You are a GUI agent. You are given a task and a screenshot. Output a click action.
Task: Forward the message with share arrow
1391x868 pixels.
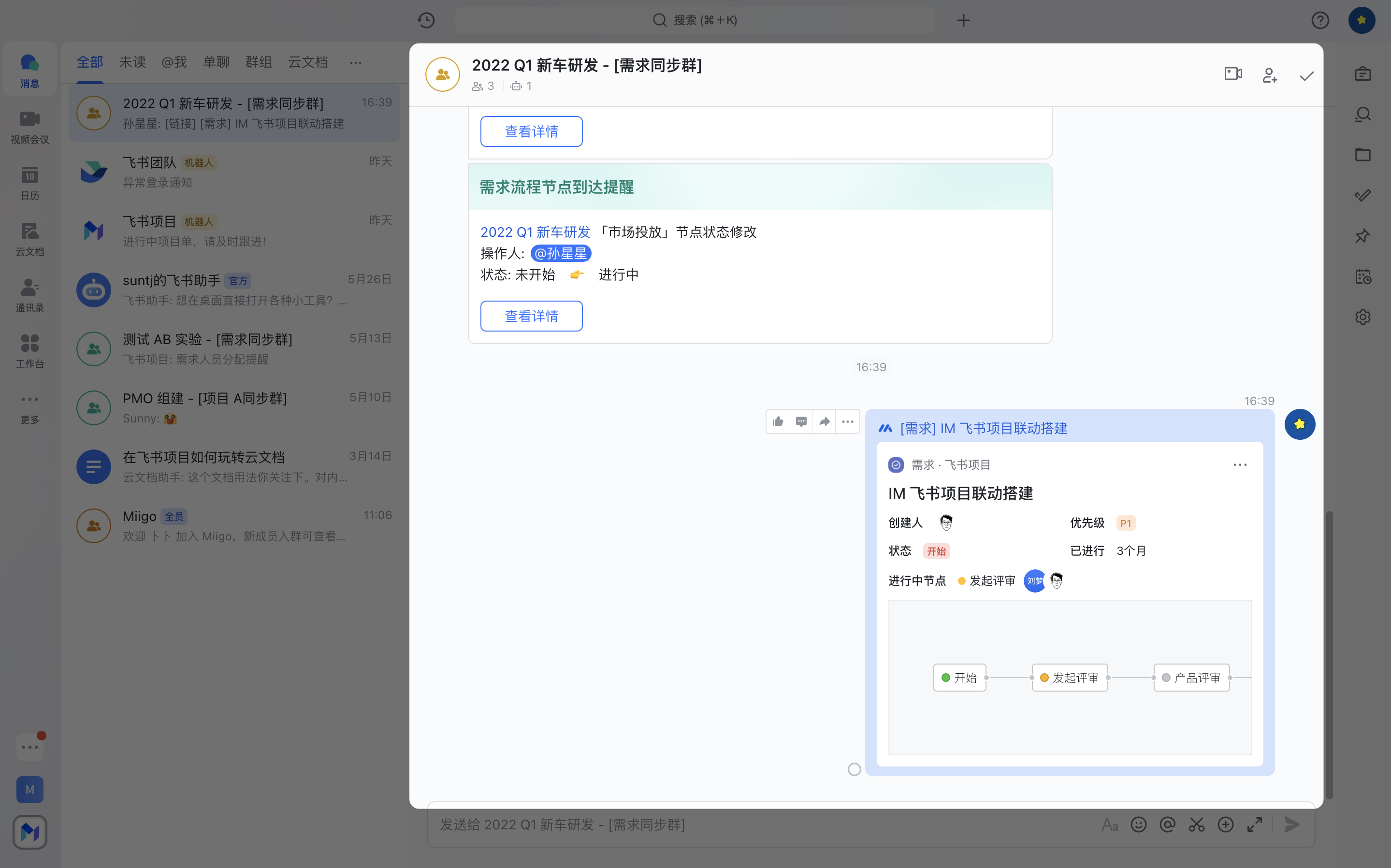pos(825,421)
